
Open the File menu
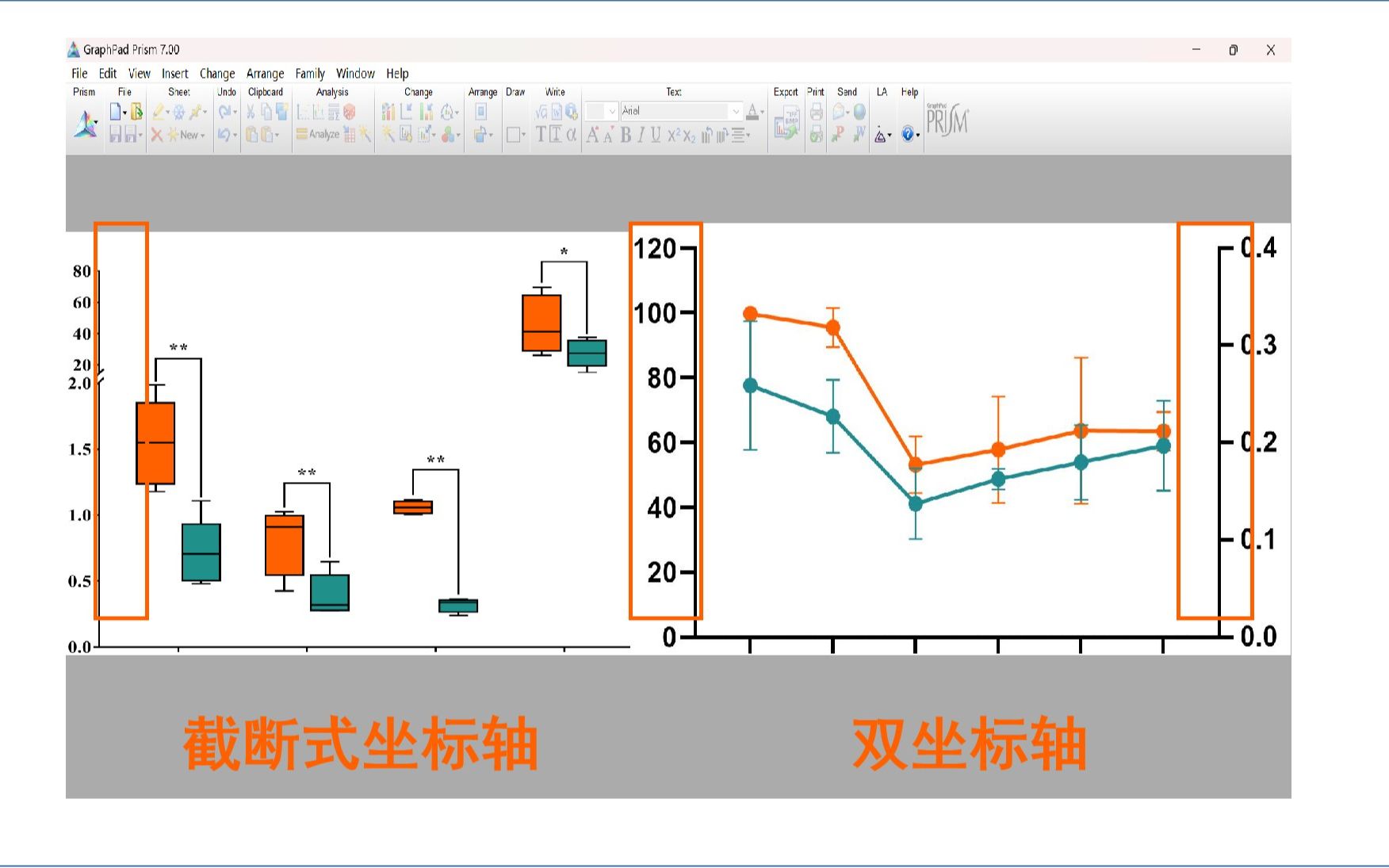[79, 74]
